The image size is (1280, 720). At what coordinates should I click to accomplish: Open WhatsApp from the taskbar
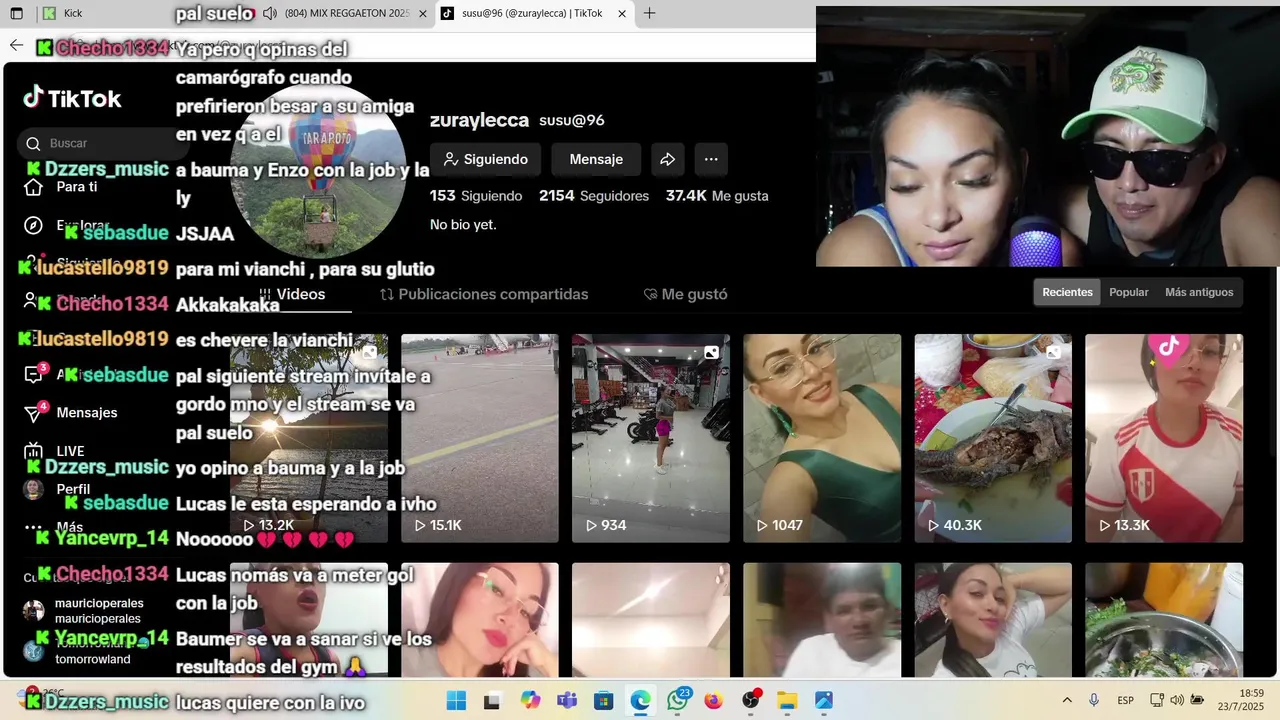[678, 700]
